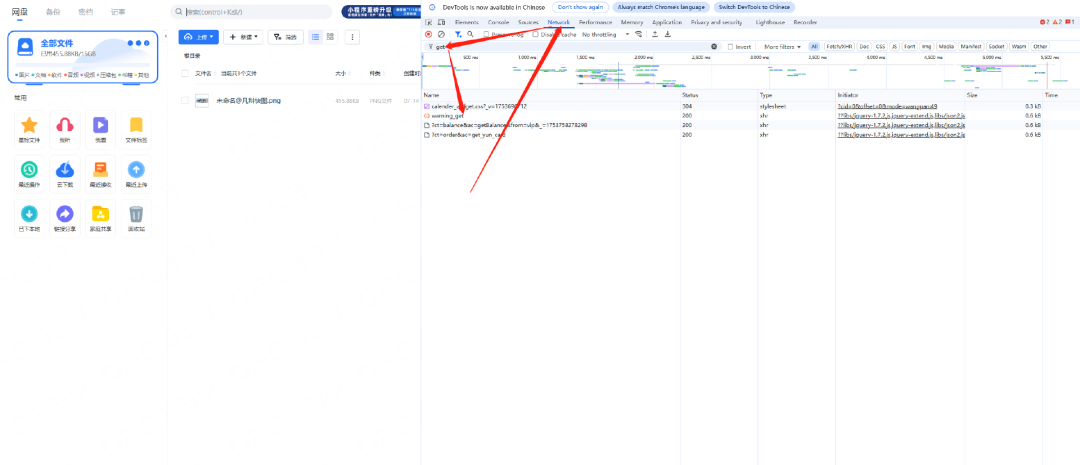Open the headphones music shortcut
The image size is (1080, 465).
click(x=65, y=130)
